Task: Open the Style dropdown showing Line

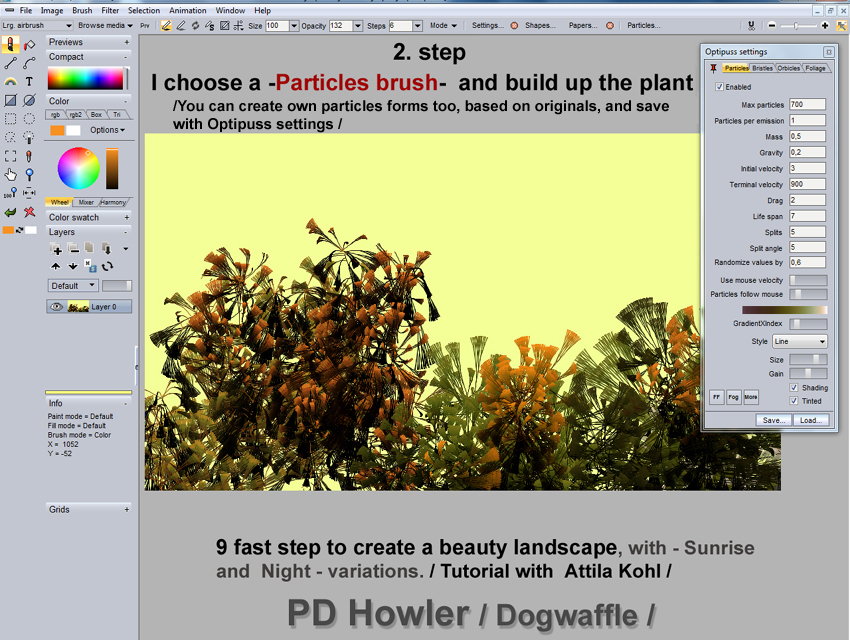Action: tap(799, 342)
